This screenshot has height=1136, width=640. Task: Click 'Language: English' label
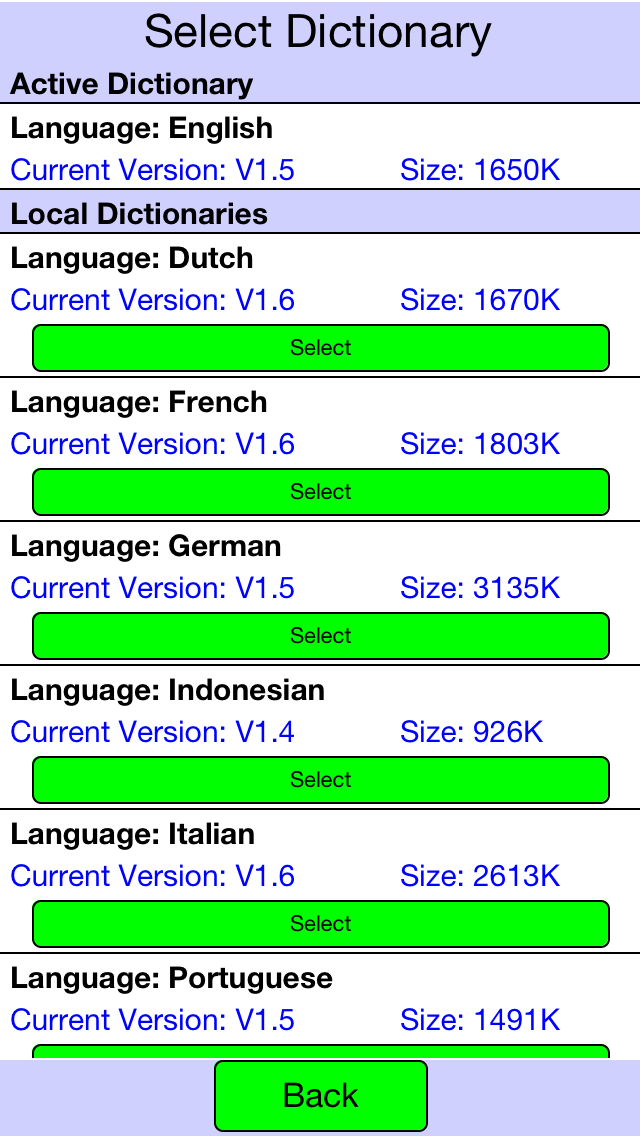pyautogui.click(x=141, y=129)
